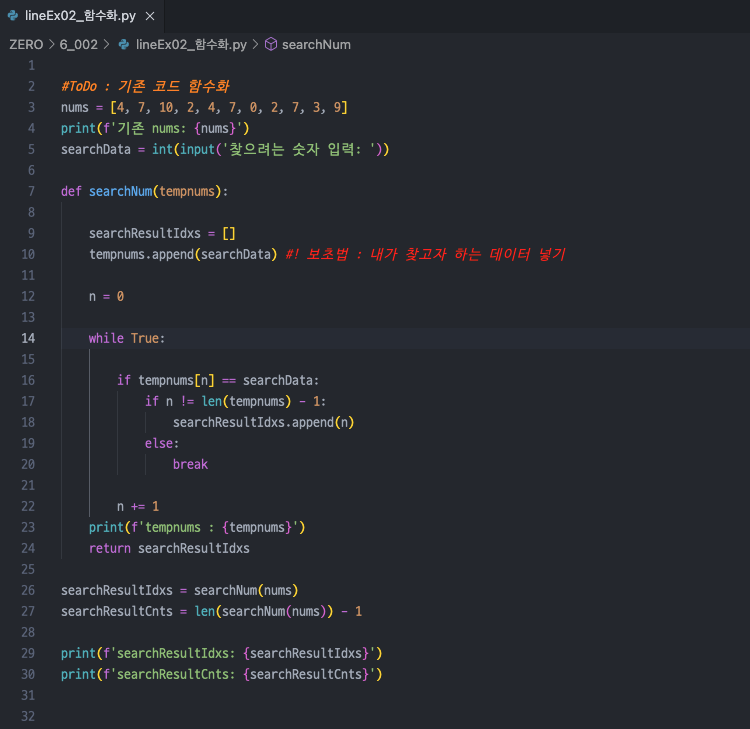The height and width of the screenshot is (729, 750).
Task: Click the searchData input line
Action: tap(225, 149)
